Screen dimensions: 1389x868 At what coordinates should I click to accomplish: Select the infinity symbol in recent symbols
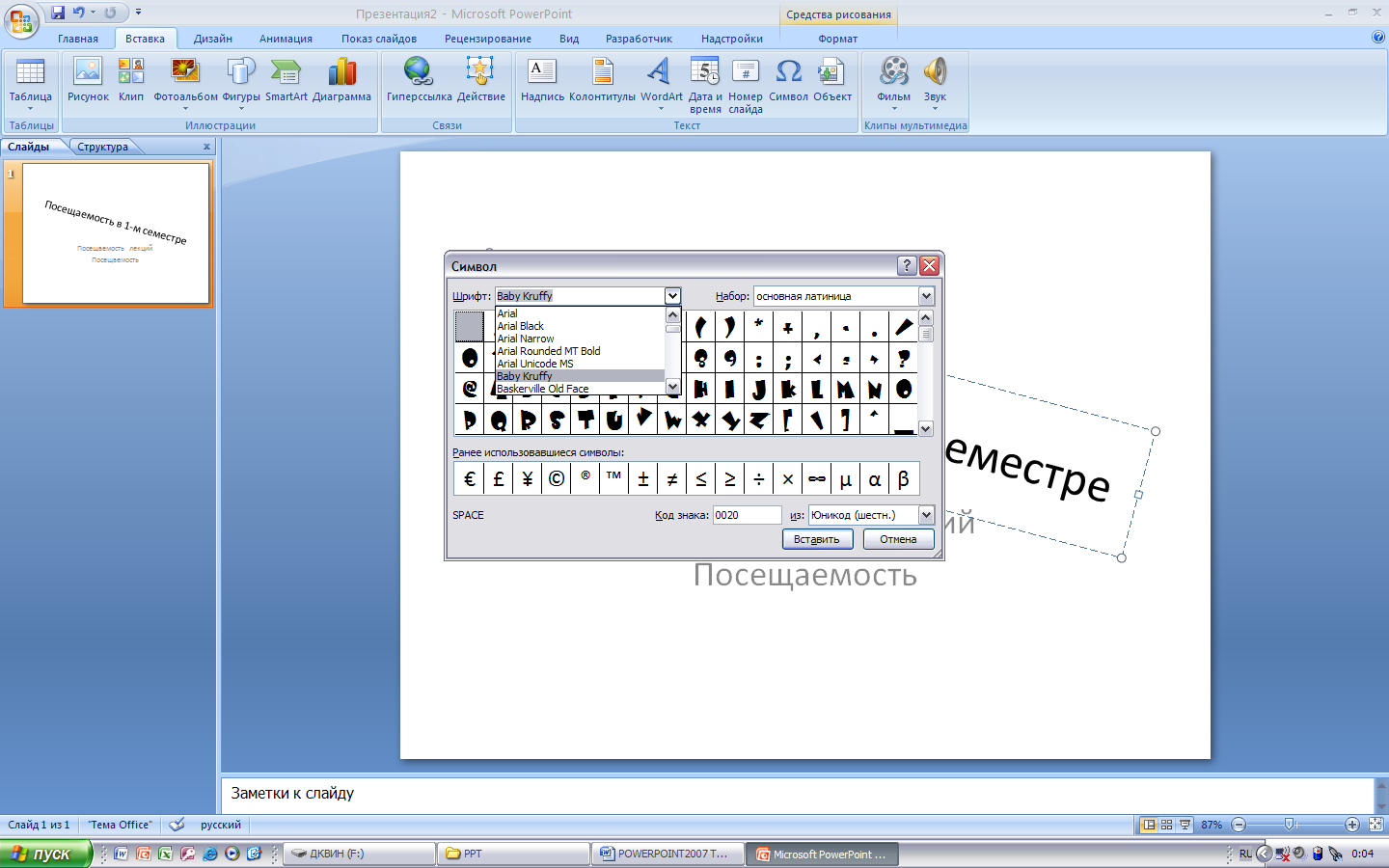tap(817, 478)
